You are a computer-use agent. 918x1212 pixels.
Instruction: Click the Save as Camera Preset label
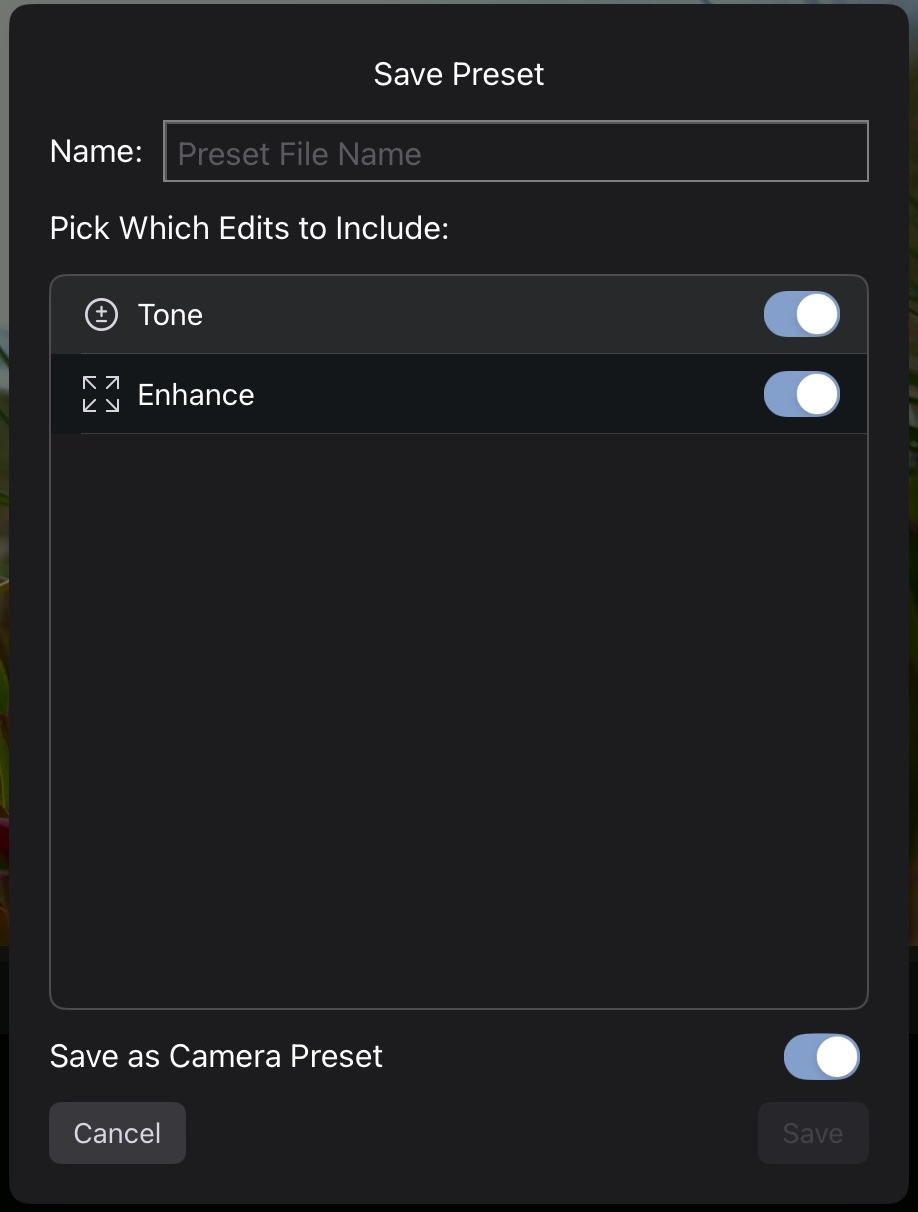click(x=216, y=1057)
